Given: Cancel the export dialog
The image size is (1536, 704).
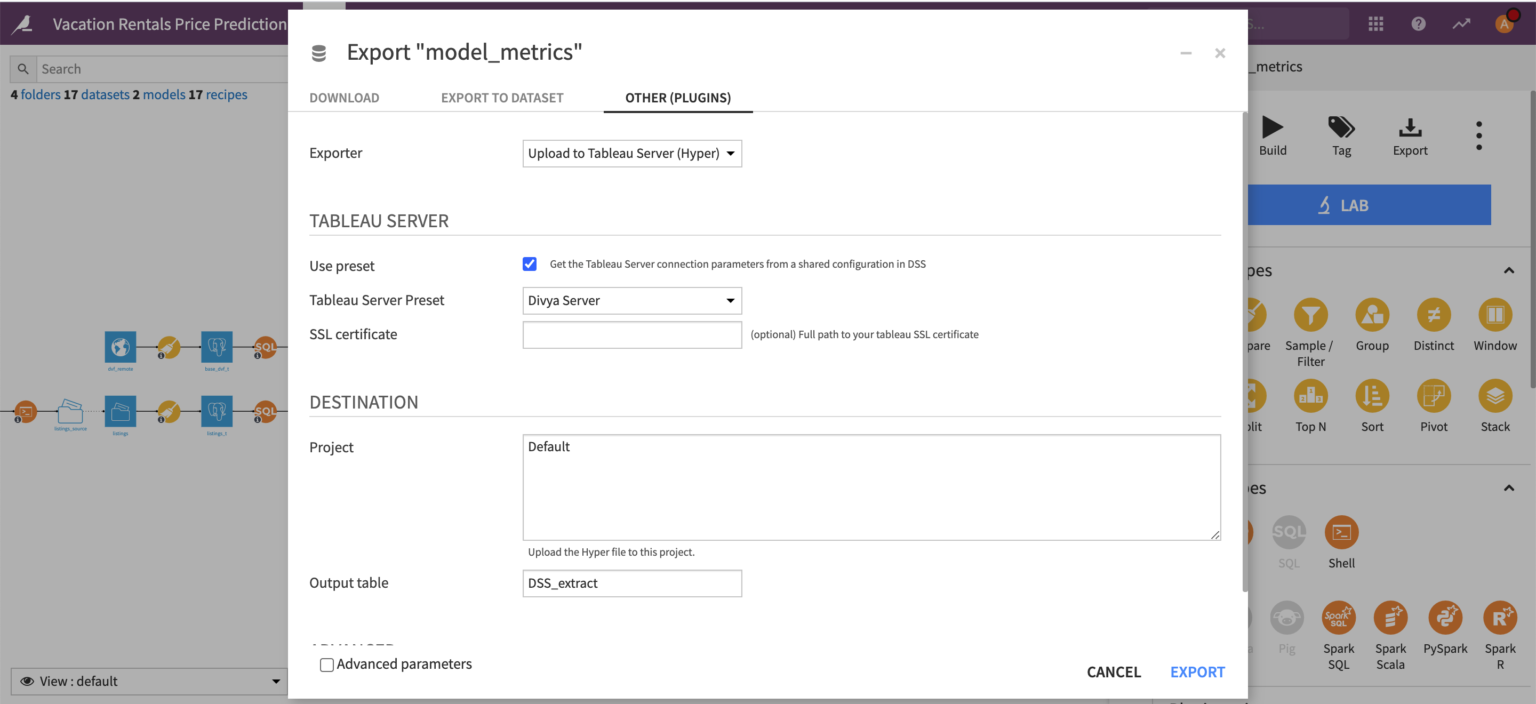Looking at the screenshot, I should click(1113, 671).
